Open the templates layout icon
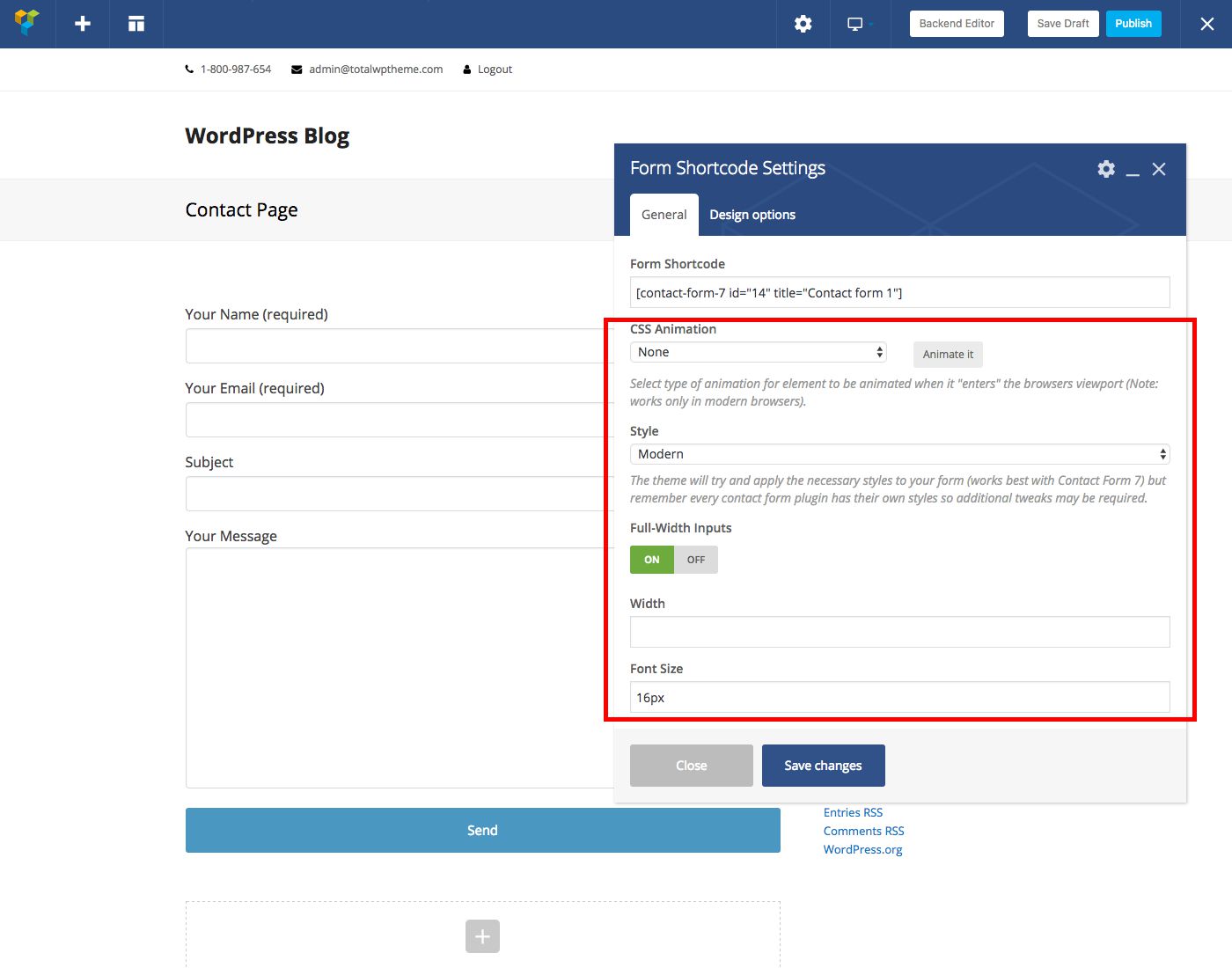 (x=136, y=24)
